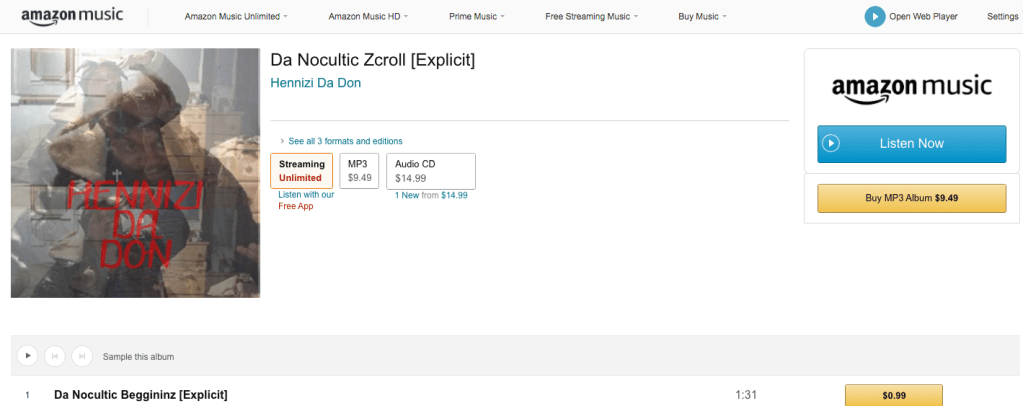Click Buy MP3 Album $9.49 button
Viewport: 1023px width, 406px height.
pyautogui.click(x=911, y=198)
